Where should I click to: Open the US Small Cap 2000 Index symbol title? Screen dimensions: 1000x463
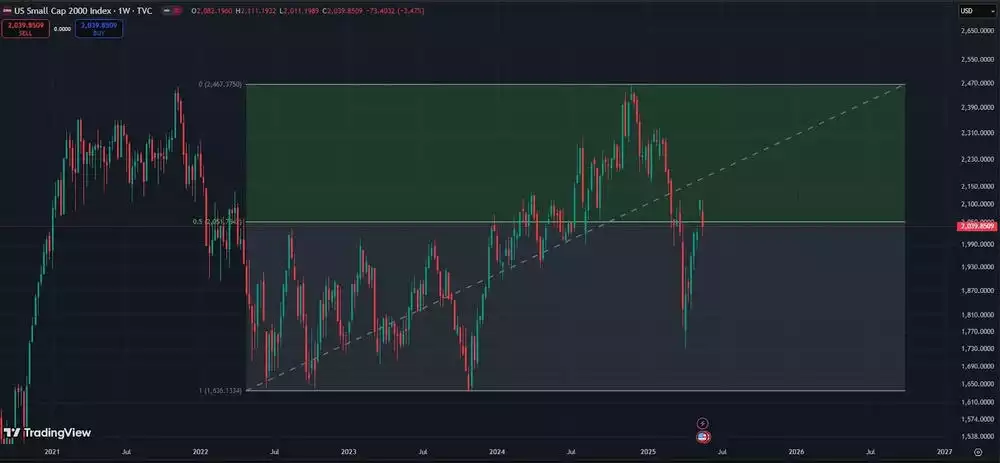click(83, 11)
